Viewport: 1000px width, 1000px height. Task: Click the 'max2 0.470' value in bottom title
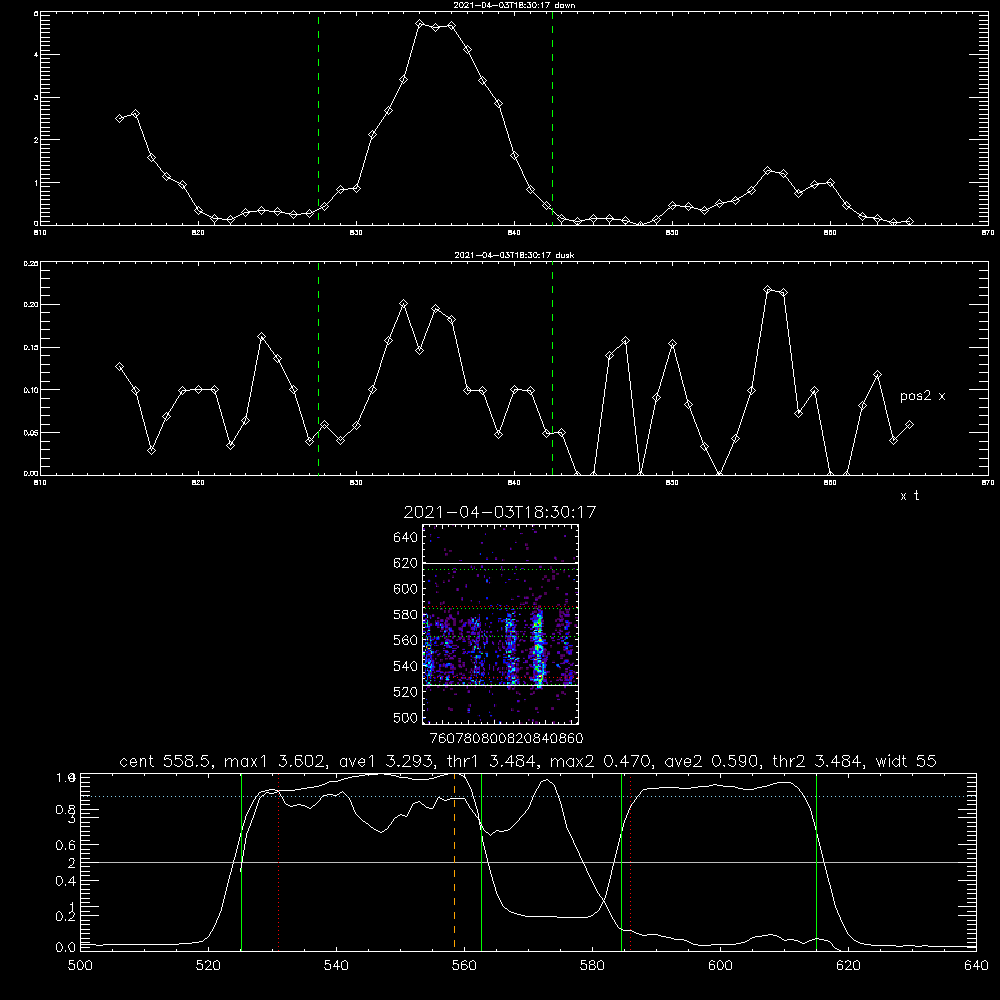pyautogui.click(x=600, y=761)
